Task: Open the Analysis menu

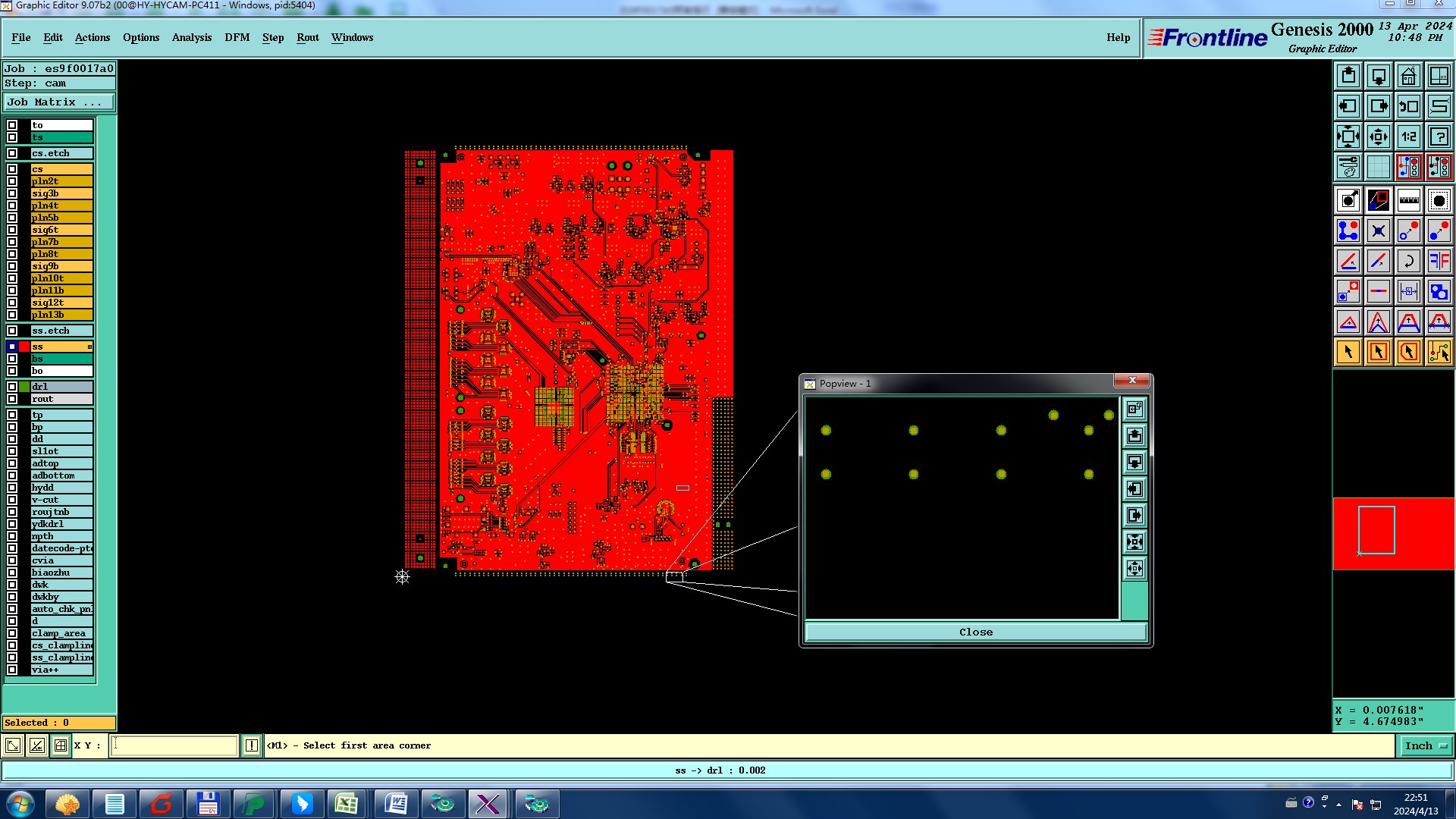Action: tap(191, 37)
